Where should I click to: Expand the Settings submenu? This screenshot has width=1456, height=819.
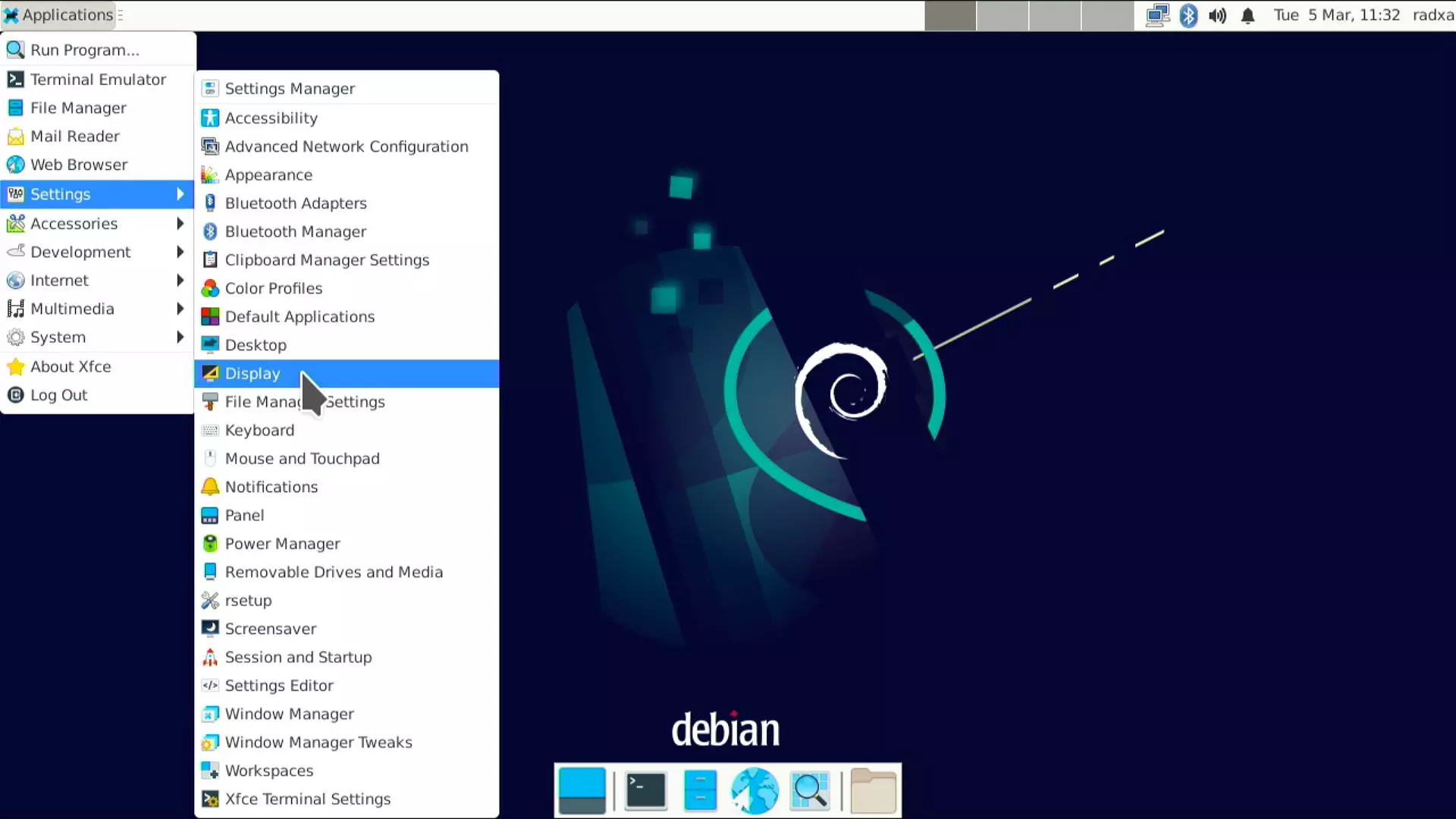point(60,194)
